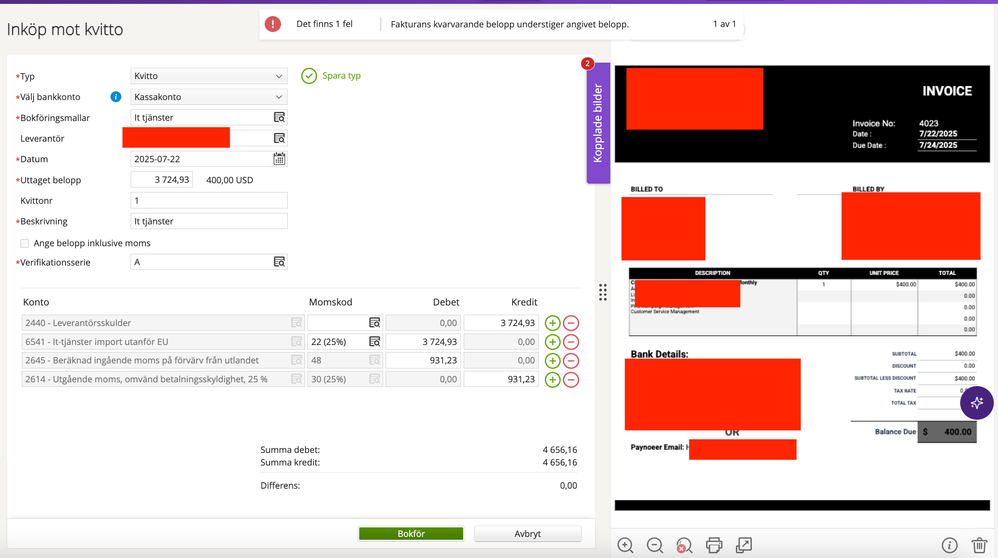The height and width of the screenshot is (558, 998).
Task: Delete the attached image with trash icon
Action: coord(979,545)
